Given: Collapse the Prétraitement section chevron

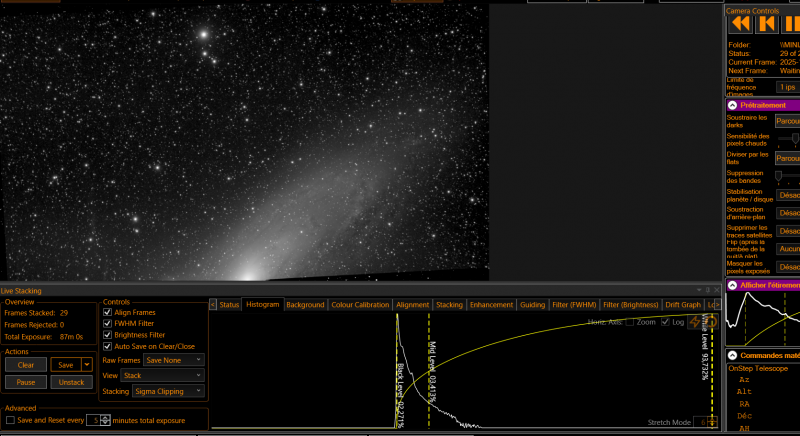Looking at the screenshot, I should tap(733, 105).
